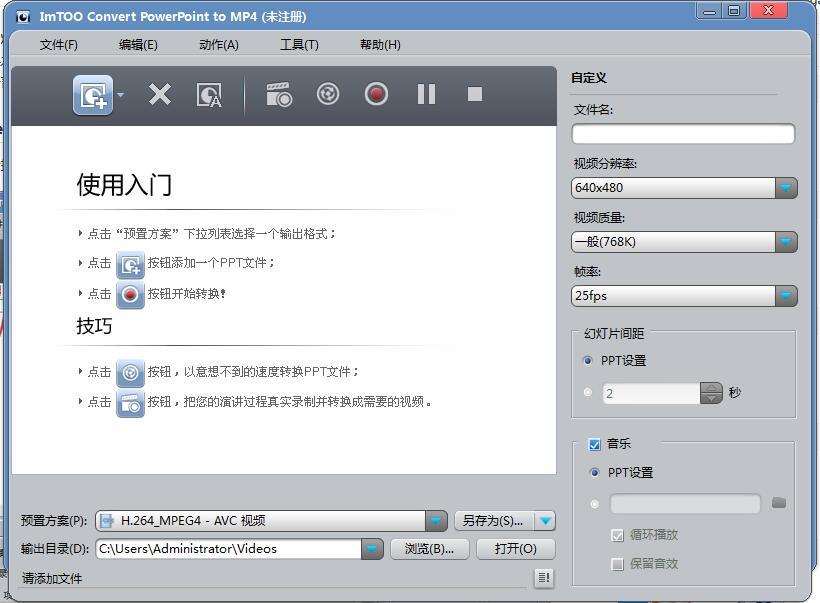Open the 动作(A) menu
This screenshot has width=820, height=603.
tap(219, 45)
